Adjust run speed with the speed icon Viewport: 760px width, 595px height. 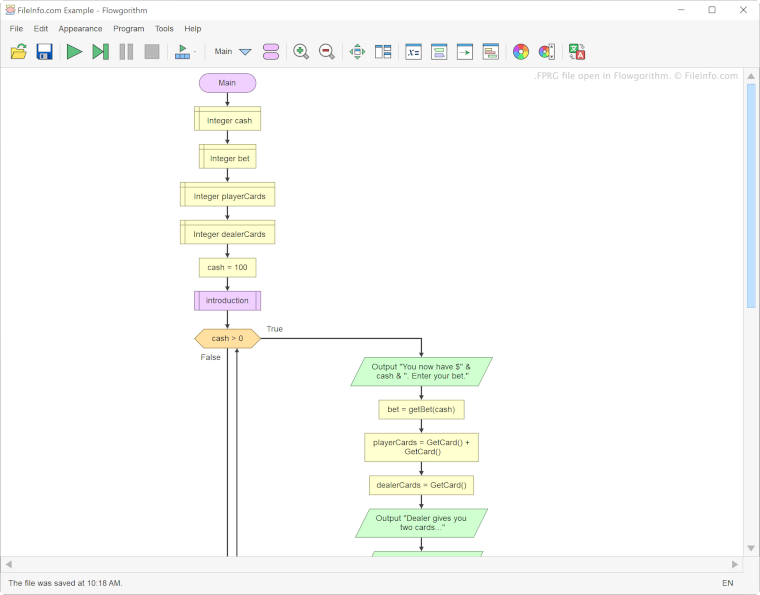pyautogui.click(x=184, y=51)
